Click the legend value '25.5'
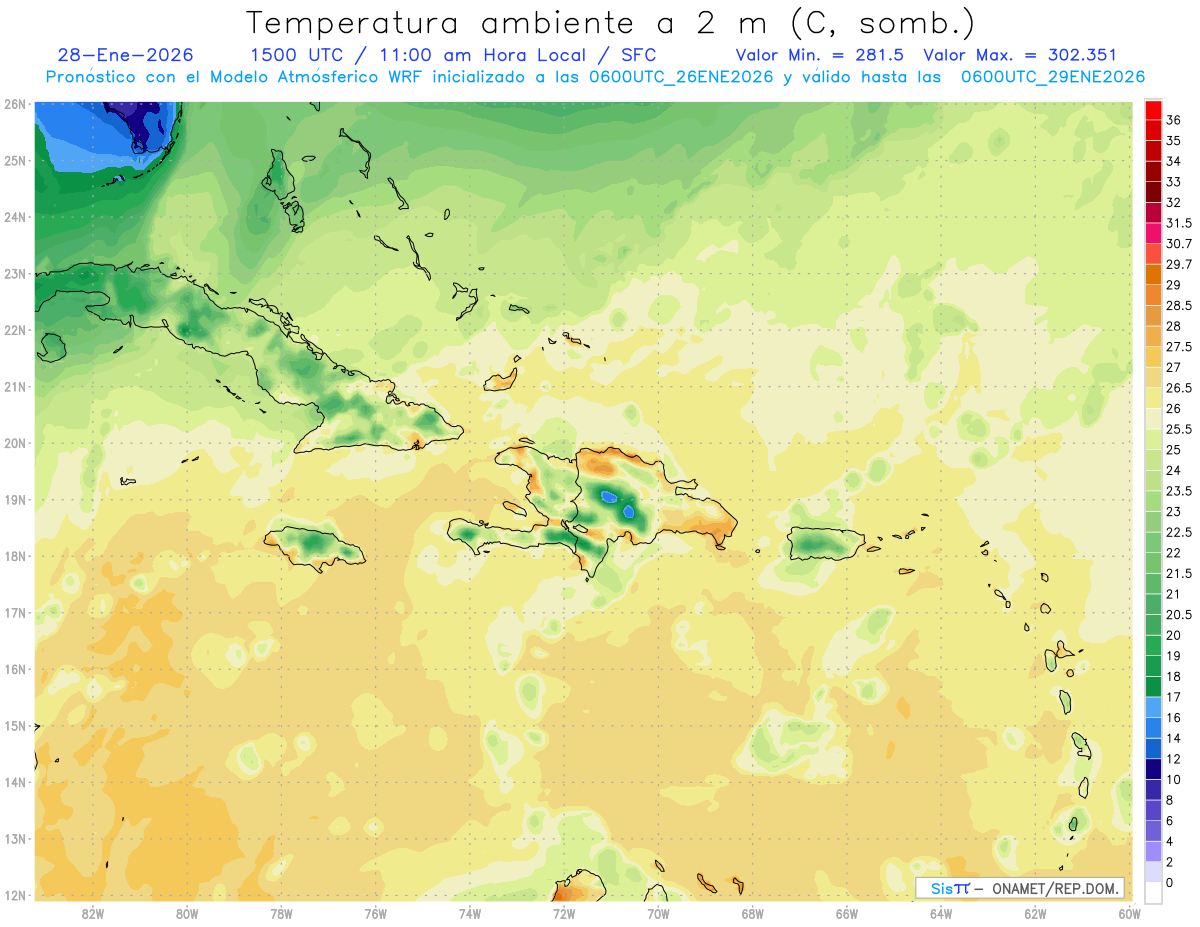The height and width of the screenshot is (927, 1200). [x=1179, y=429]
